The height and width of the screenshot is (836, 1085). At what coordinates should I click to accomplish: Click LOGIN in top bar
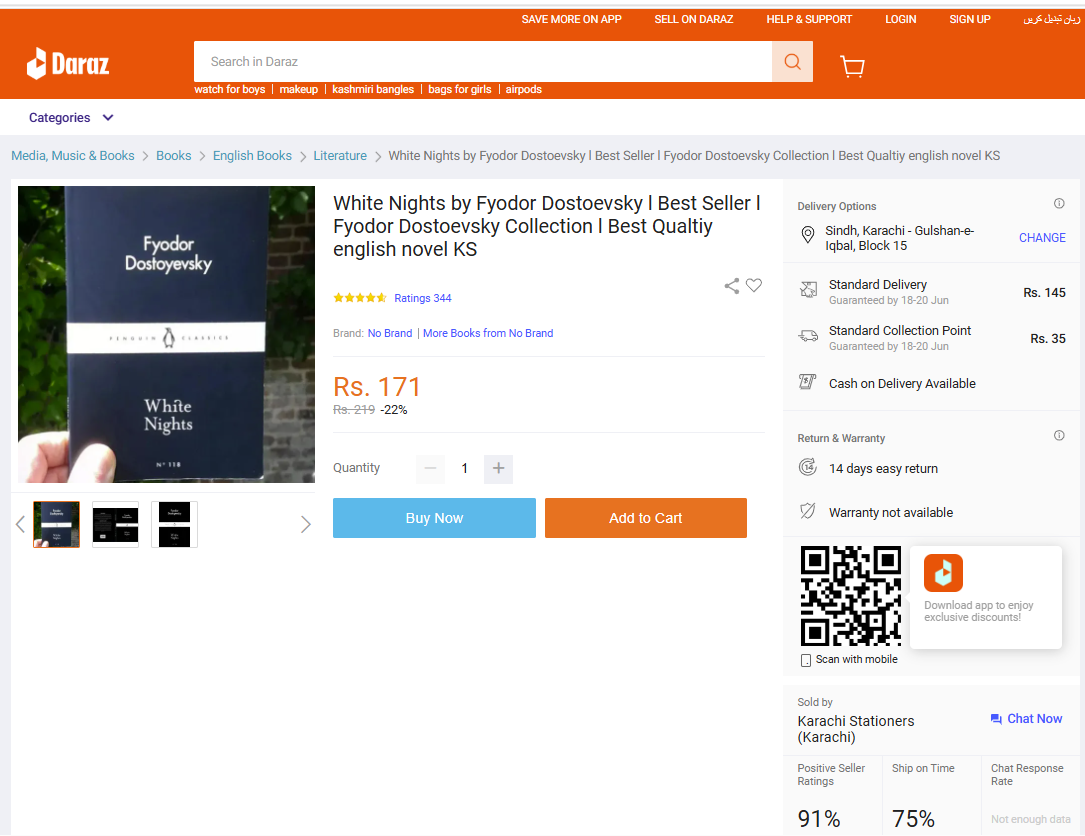click(x=900, y=19)
